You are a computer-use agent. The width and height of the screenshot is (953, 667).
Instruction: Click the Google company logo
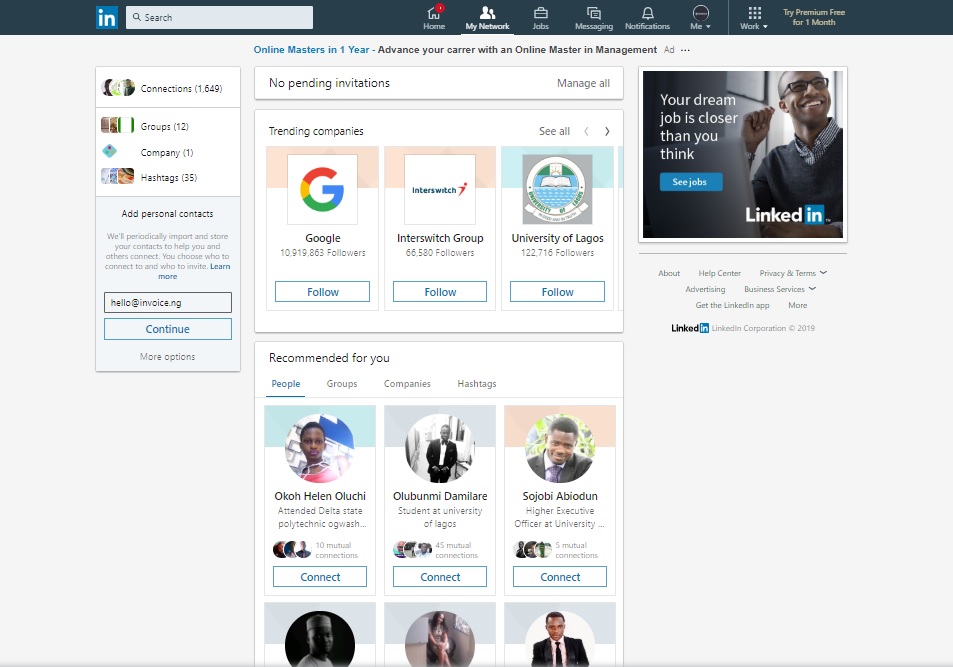(322, 189)
